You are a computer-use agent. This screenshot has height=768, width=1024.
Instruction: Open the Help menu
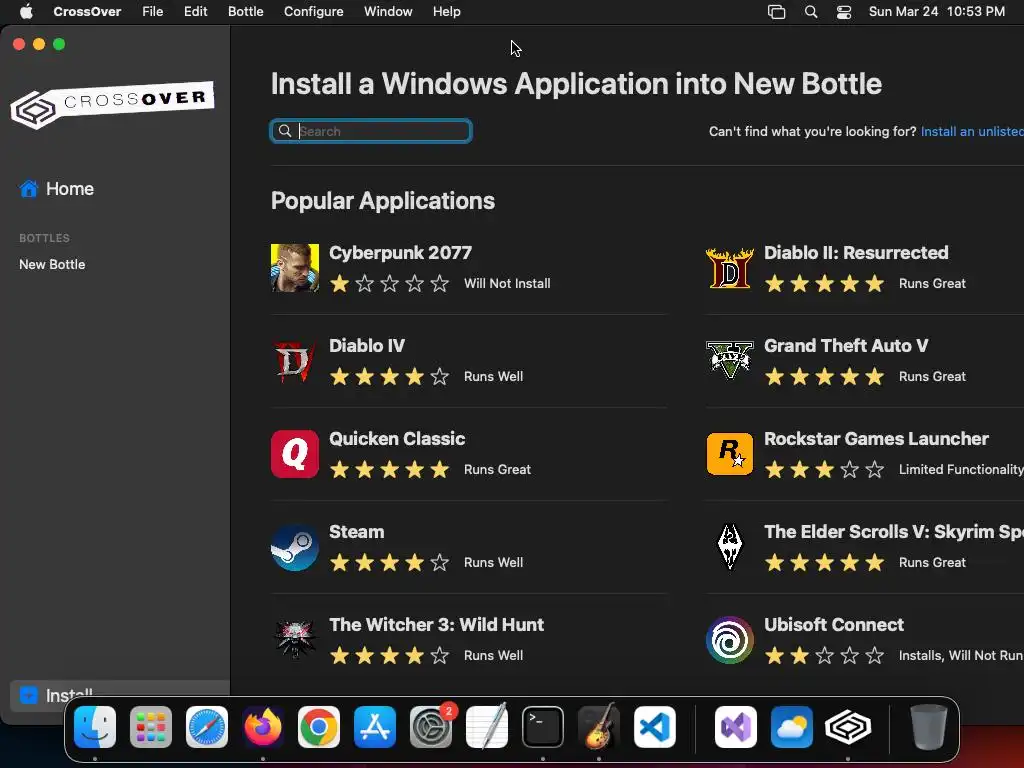[447, 11]
